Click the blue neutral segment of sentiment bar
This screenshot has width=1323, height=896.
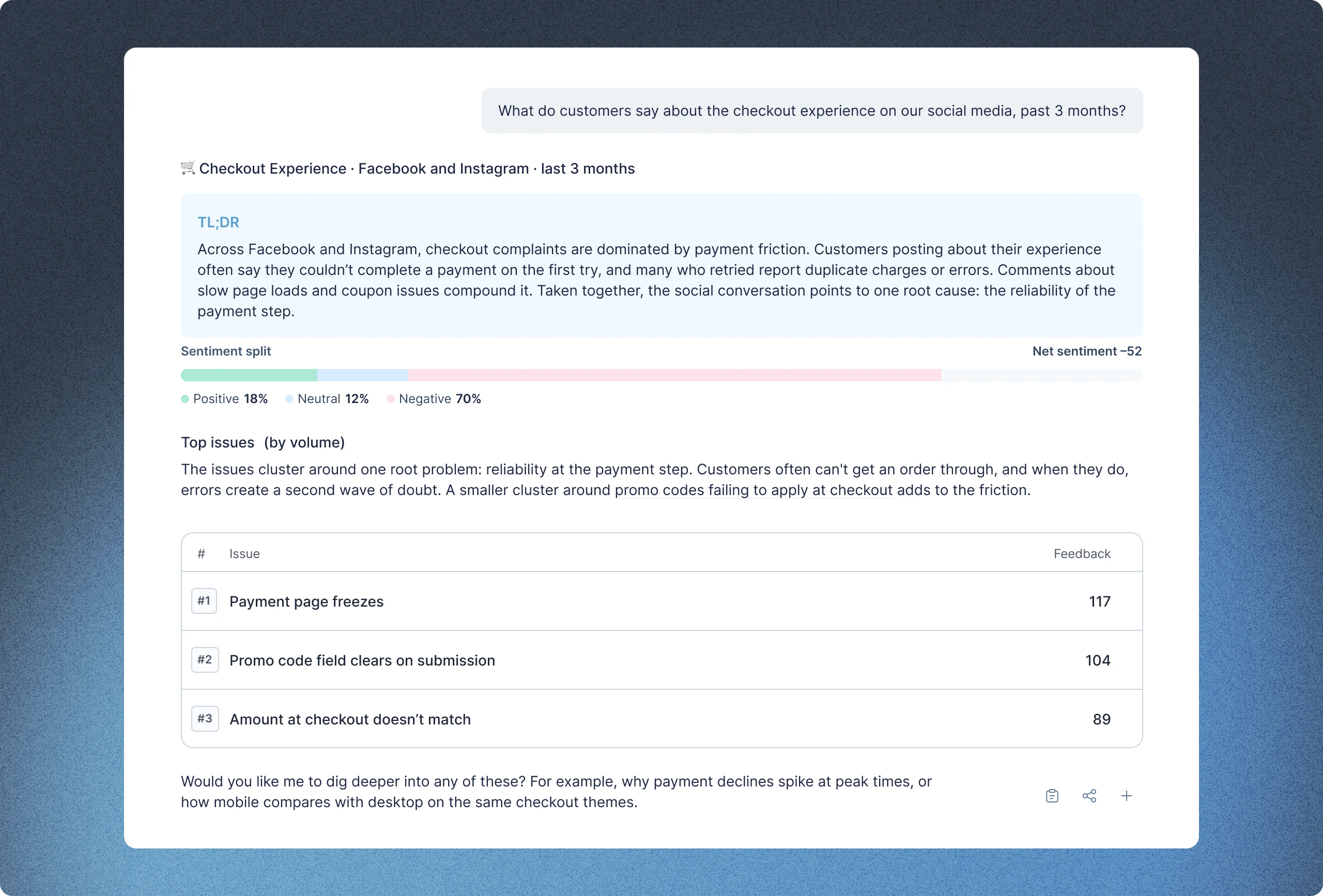[363, 375]
